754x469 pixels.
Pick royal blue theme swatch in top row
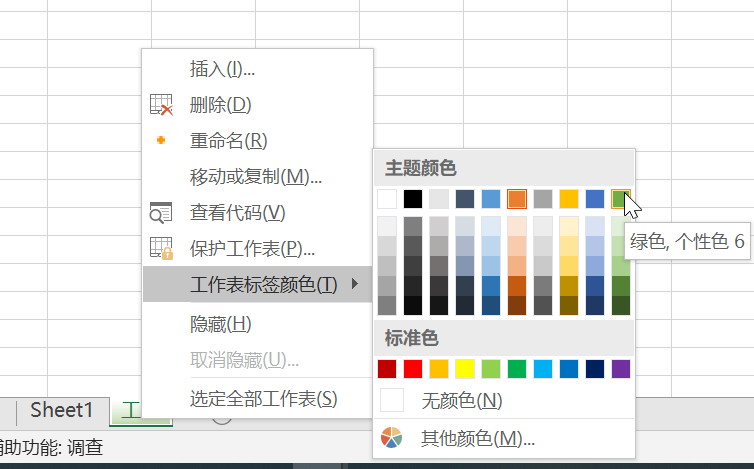pos(595,199)
